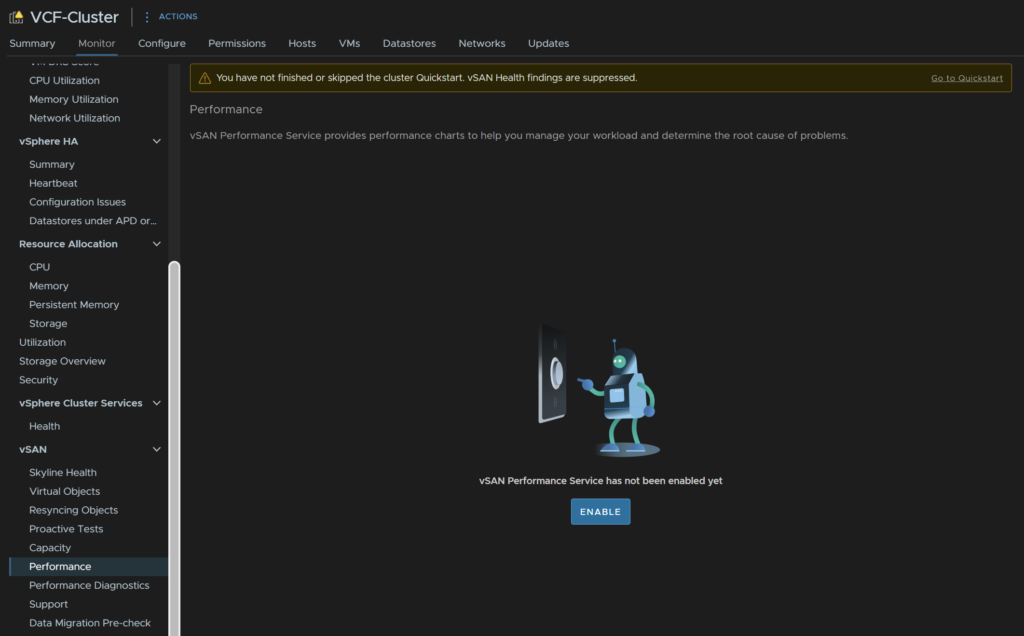Click the ENABLE button
The image size is (1024, 636).
point(601,512)
